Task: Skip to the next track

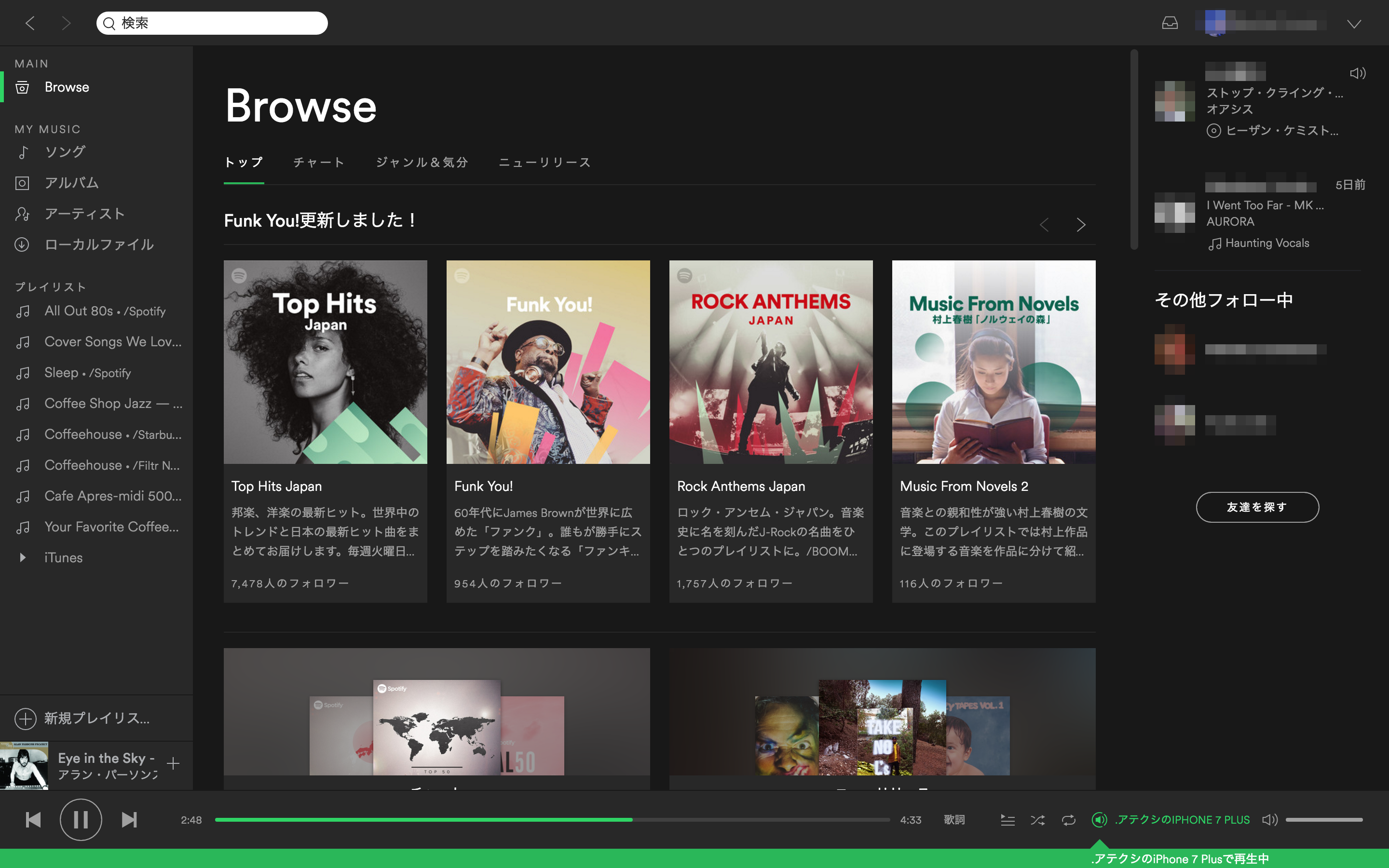Action: point(129,820)
